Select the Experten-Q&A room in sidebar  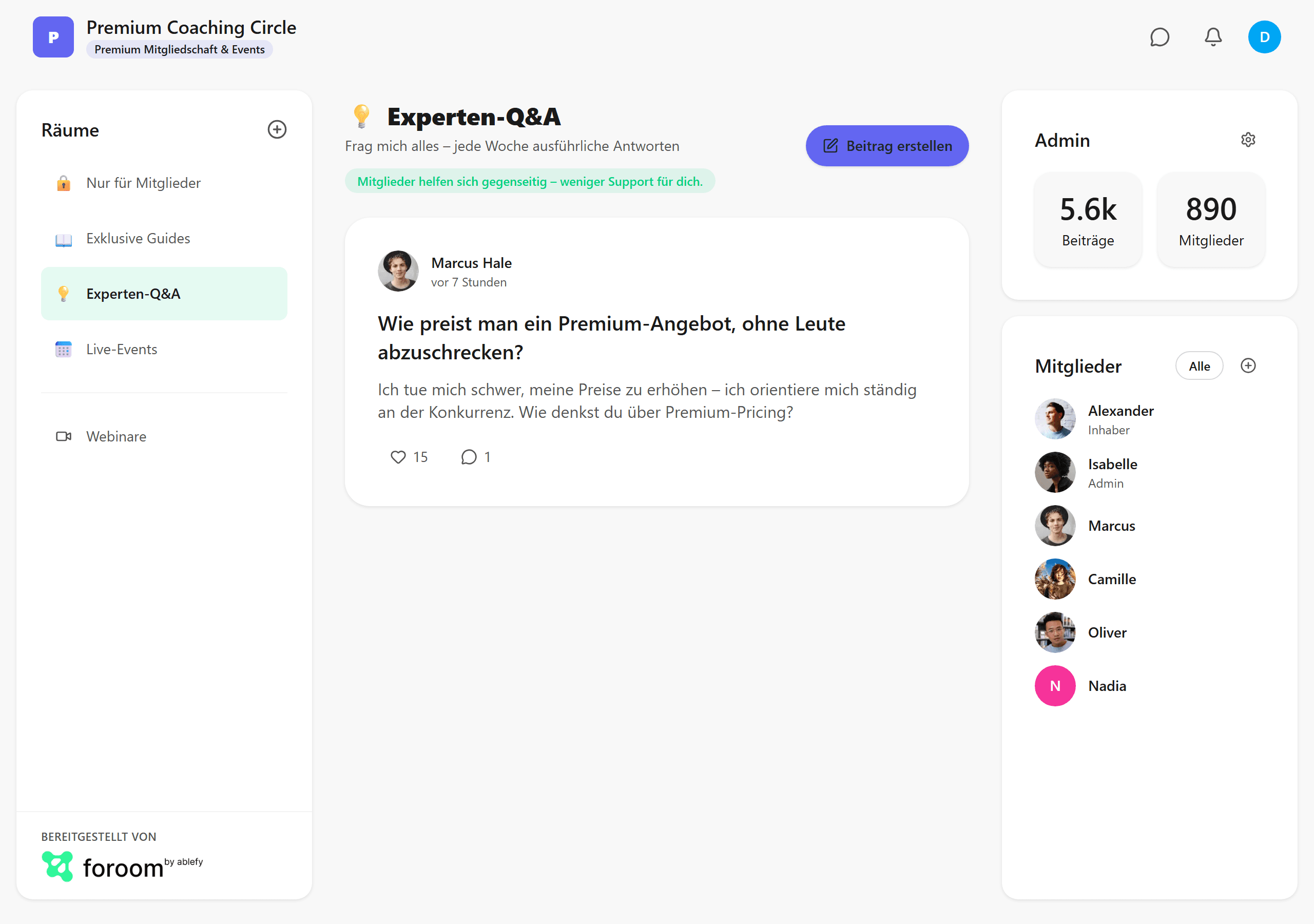(x=164, y=294)
